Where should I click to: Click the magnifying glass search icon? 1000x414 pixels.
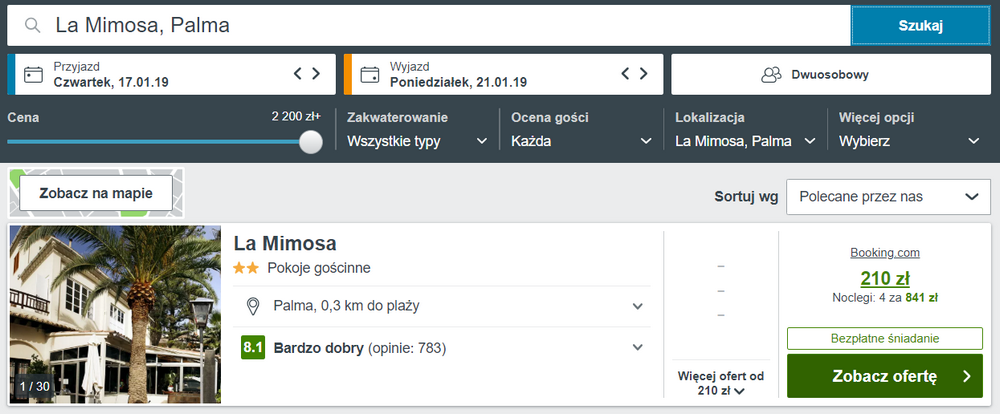(x=33, y=26)
